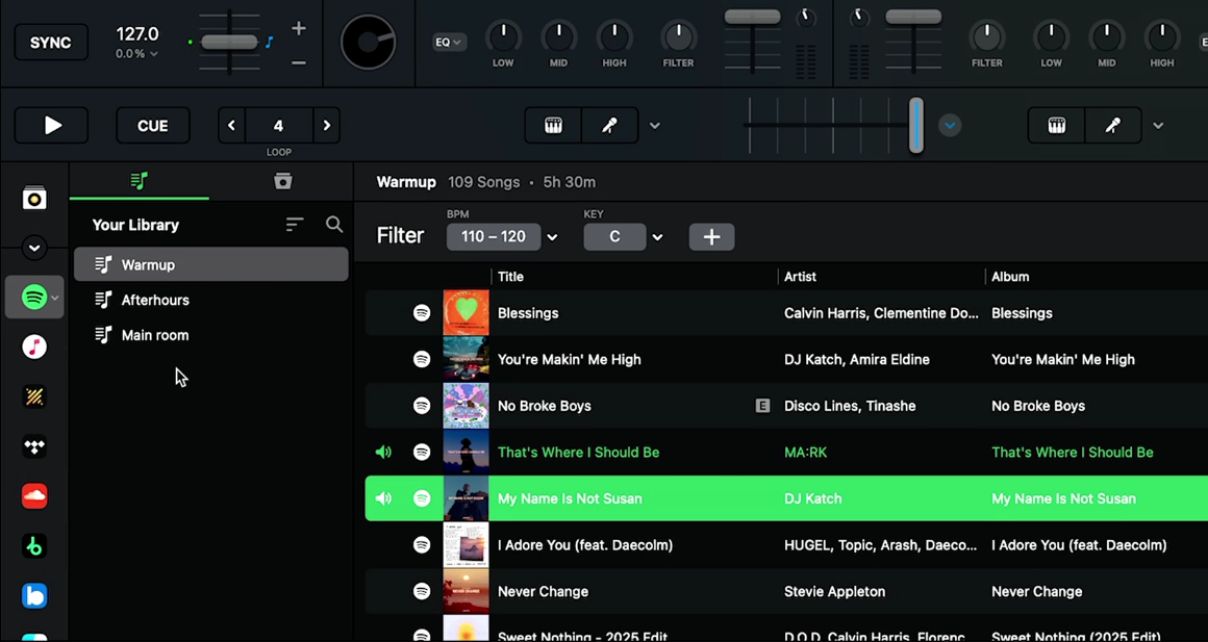Switch to the crates tab in the library
Viewport: 1208px width, 642px height.
(282, 181)
